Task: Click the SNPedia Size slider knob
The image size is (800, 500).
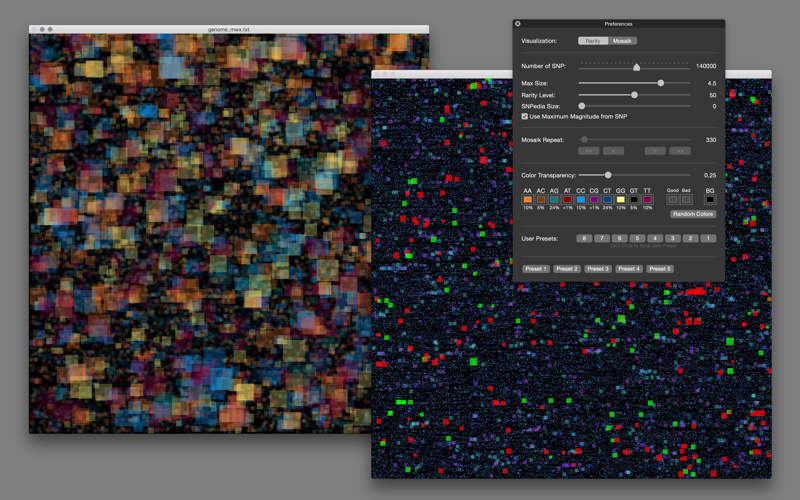Action: coord(582,106)
